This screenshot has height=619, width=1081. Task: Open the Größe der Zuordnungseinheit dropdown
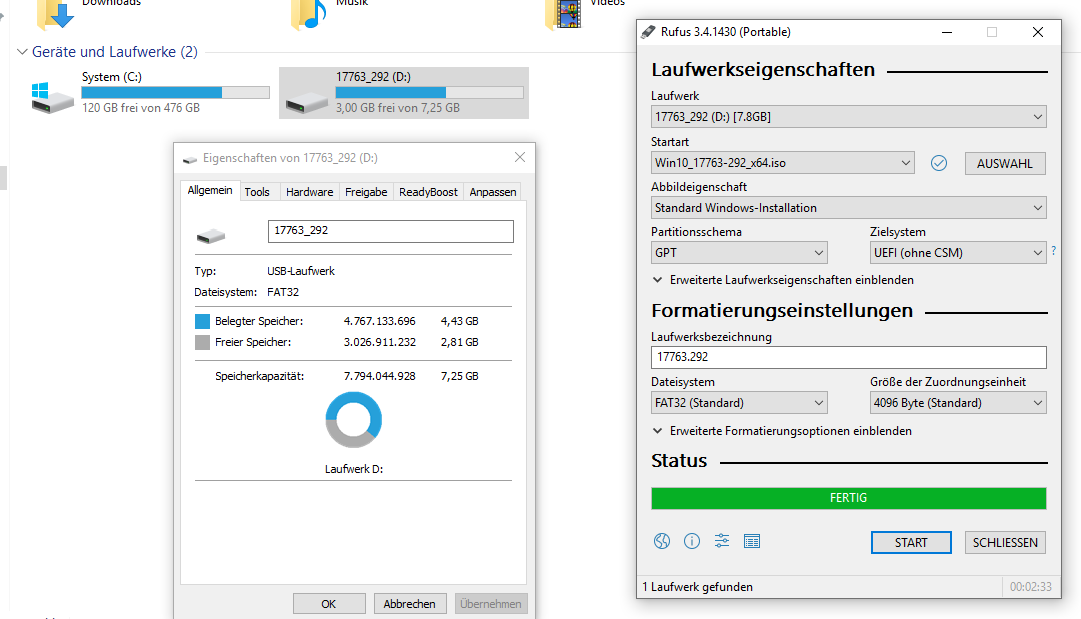[958, 403]
